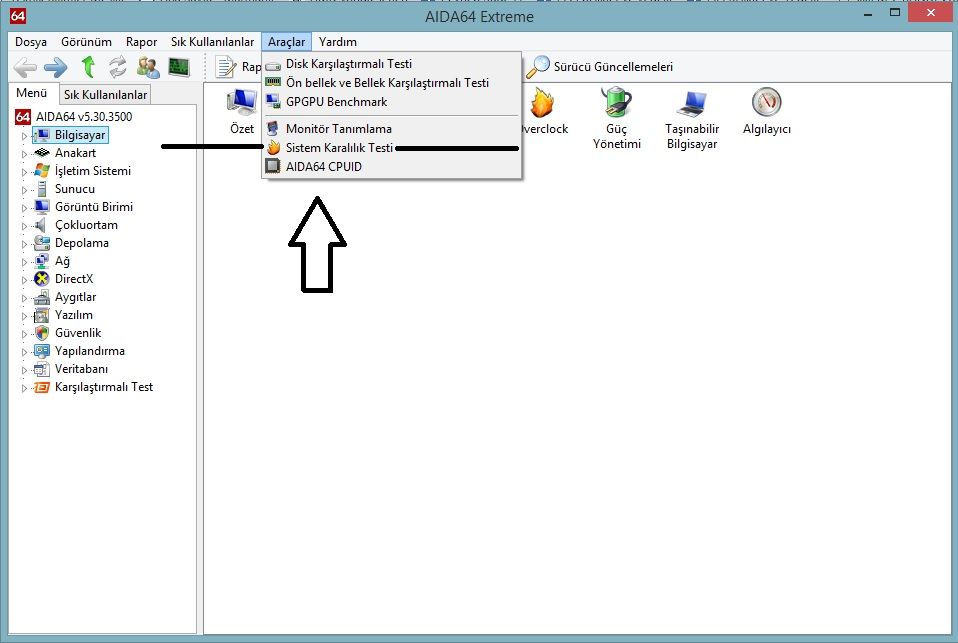Click the DirectX yellow X icon
958x643 pixels.
pos(42,279)
